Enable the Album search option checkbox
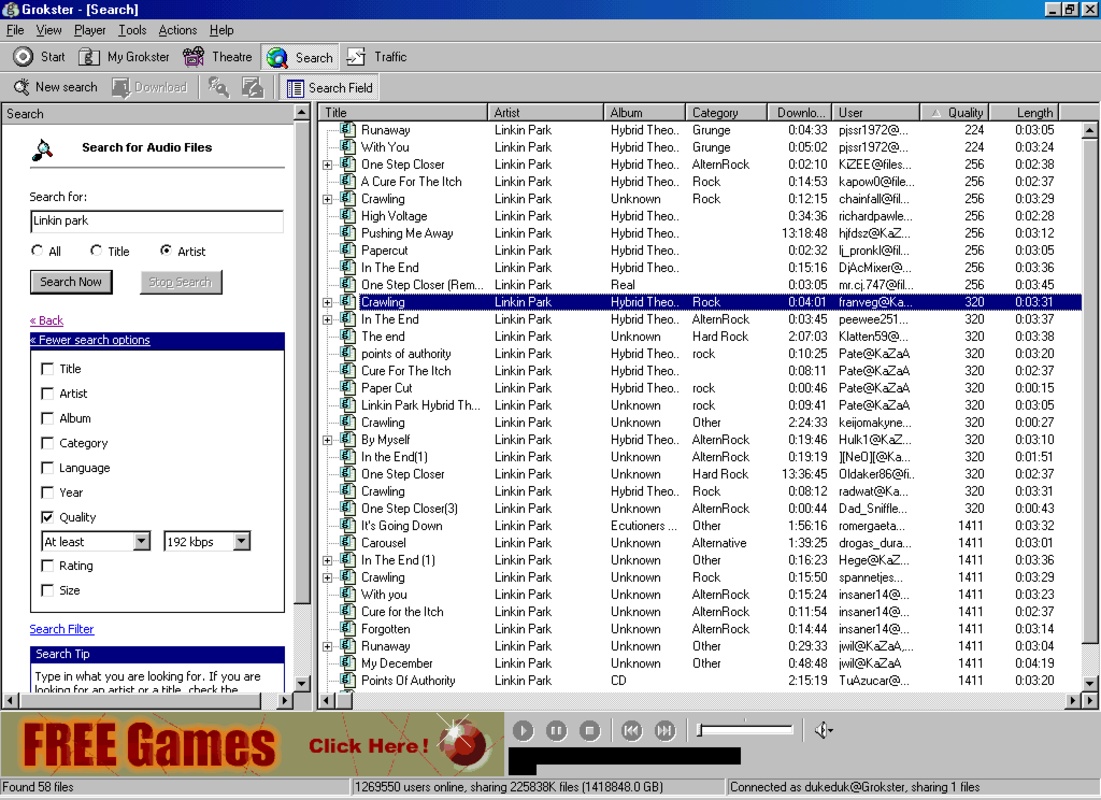The height and width of the screenshot is (800, 1101). 47,418
